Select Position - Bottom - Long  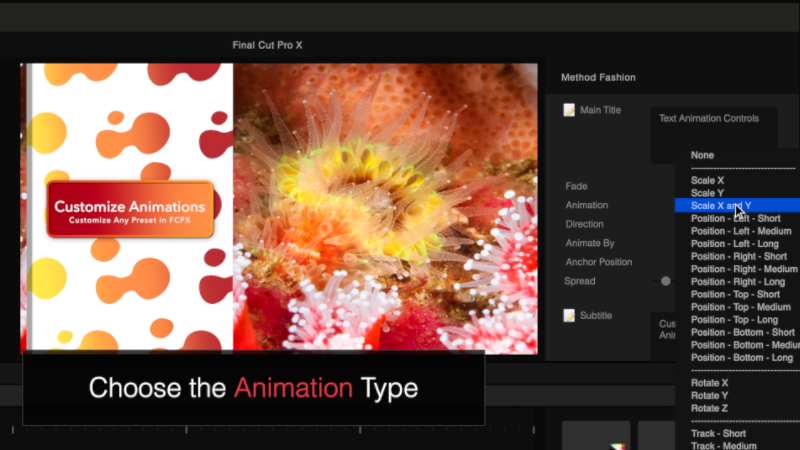(742, 358)
